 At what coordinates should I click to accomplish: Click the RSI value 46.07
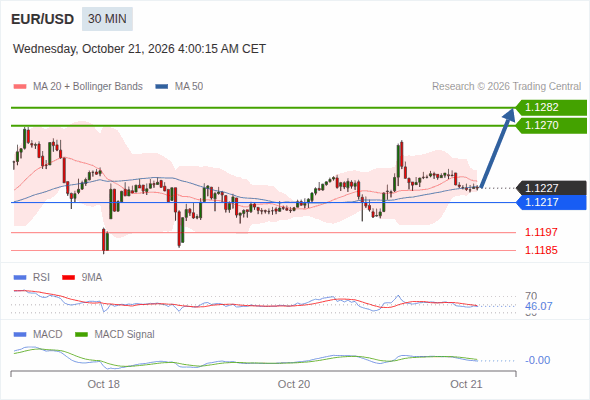pyautogui.click(x=539, y=306)
